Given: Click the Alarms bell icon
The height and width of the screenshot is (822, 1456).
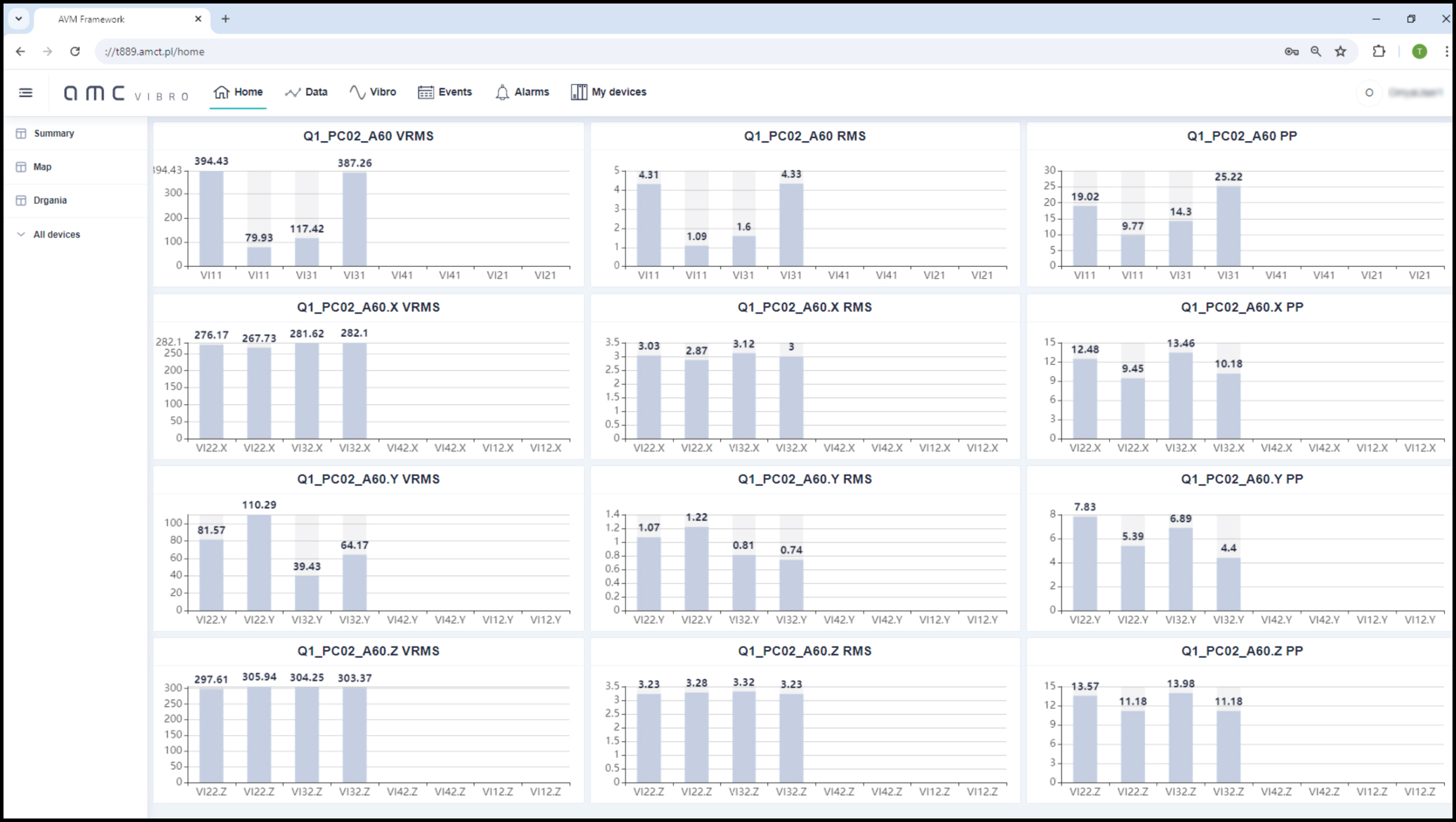Looking at the screenshot, I should (502, 93).
